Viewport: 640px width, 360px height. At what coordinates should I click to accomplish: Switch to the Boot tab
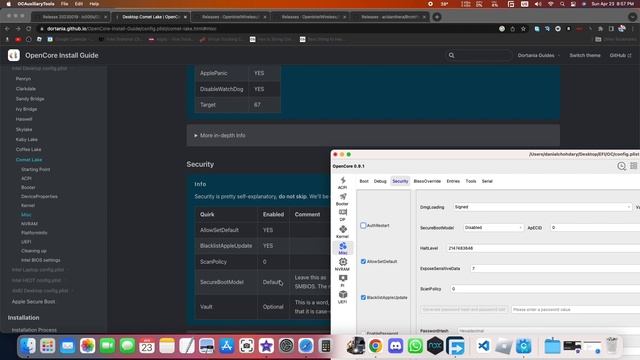pyautogui.click(x=364, y=181)
